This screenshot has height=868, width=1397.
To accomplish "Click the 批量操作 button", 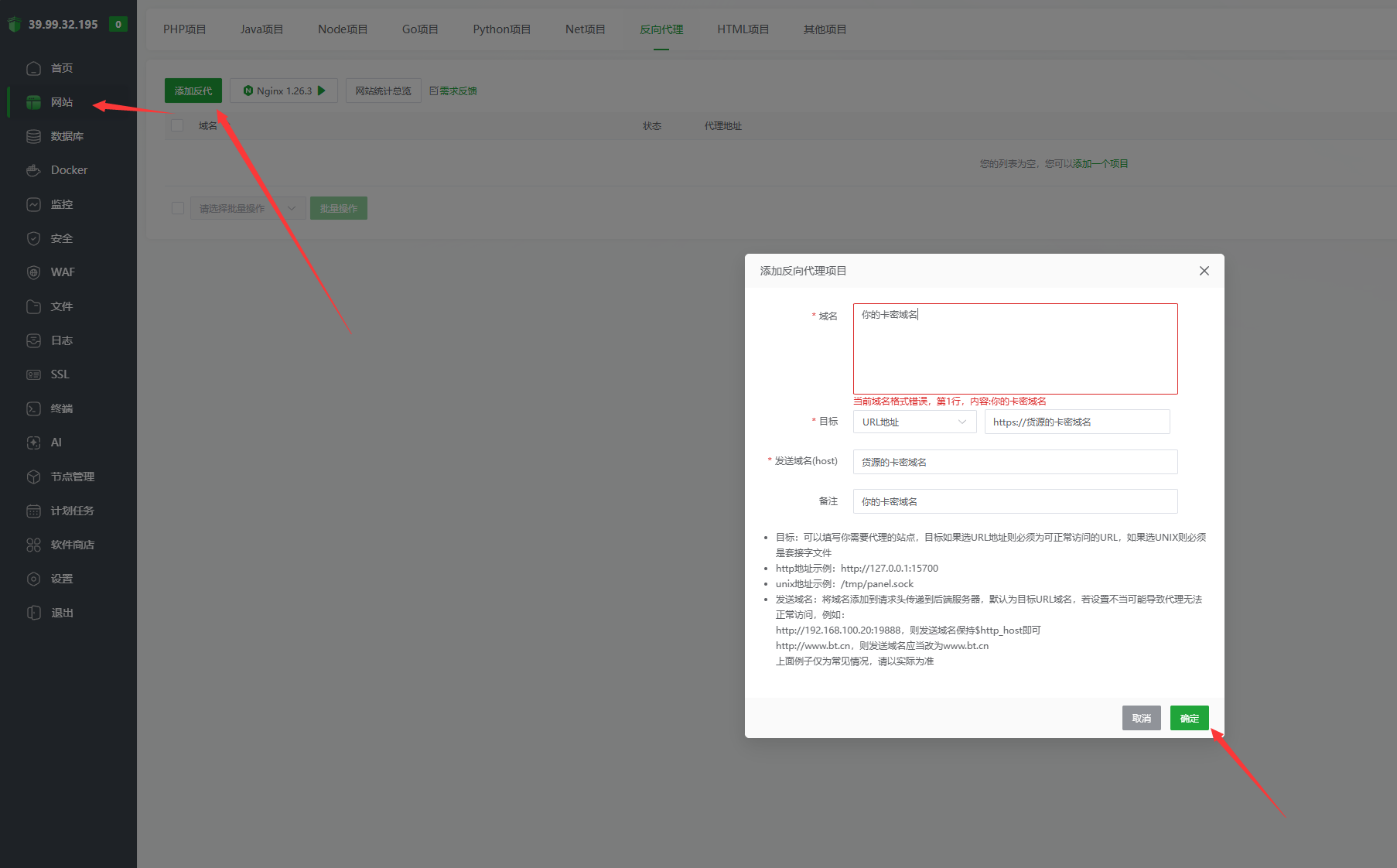I will 339,208.
